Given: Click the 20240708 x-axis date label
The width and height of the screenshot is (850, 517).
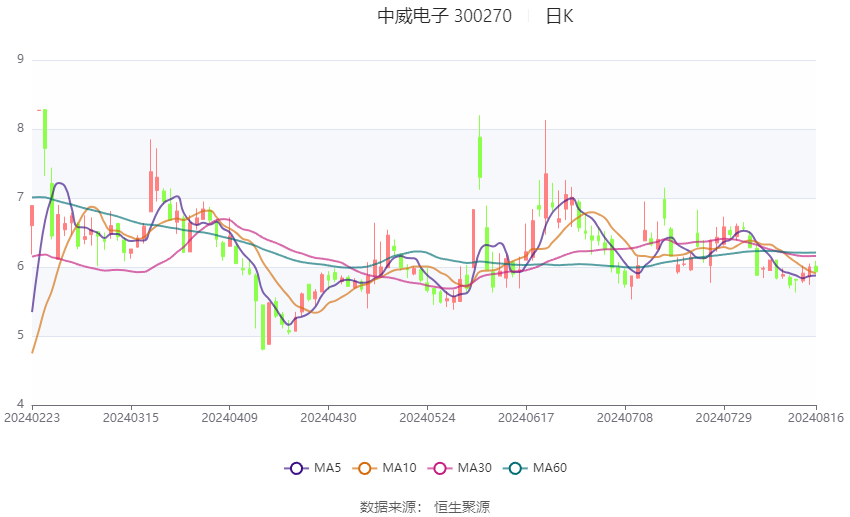Looking at the screenshot, I should click(624, 418).
